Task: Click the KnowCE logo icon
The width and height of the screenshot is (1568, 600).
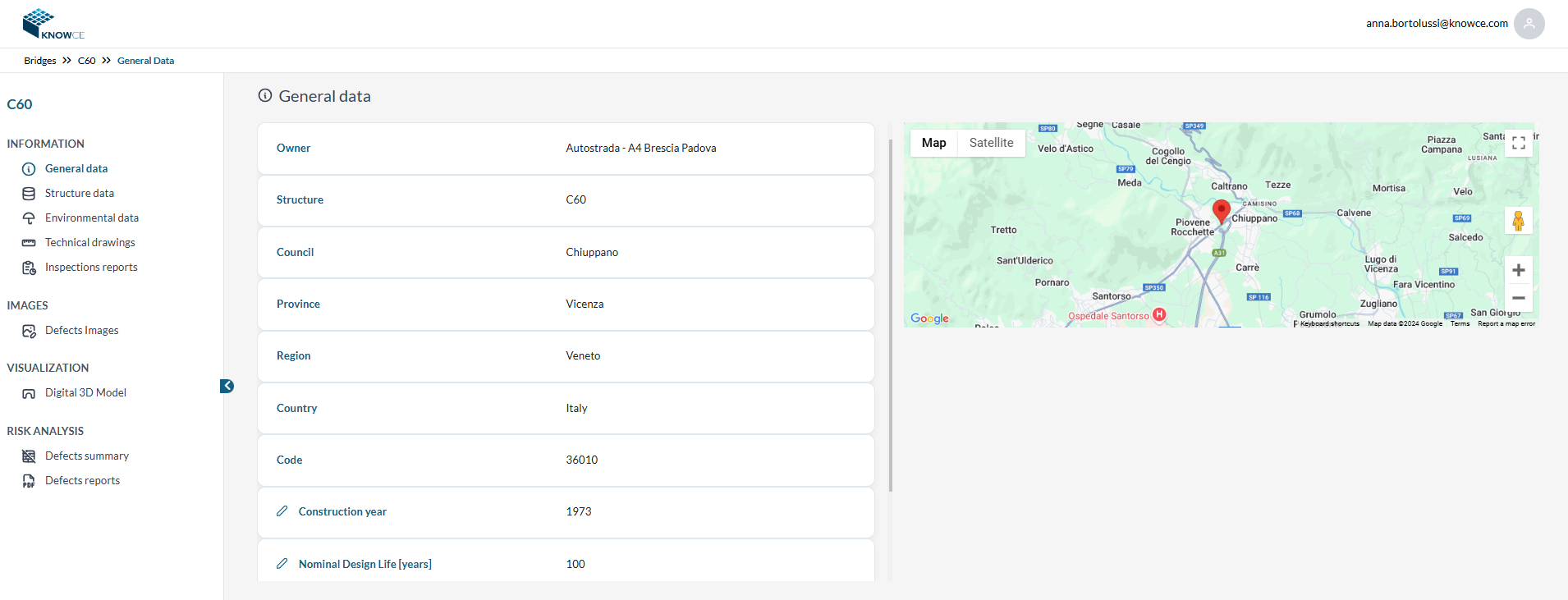Action: click(x=39, y=23)
